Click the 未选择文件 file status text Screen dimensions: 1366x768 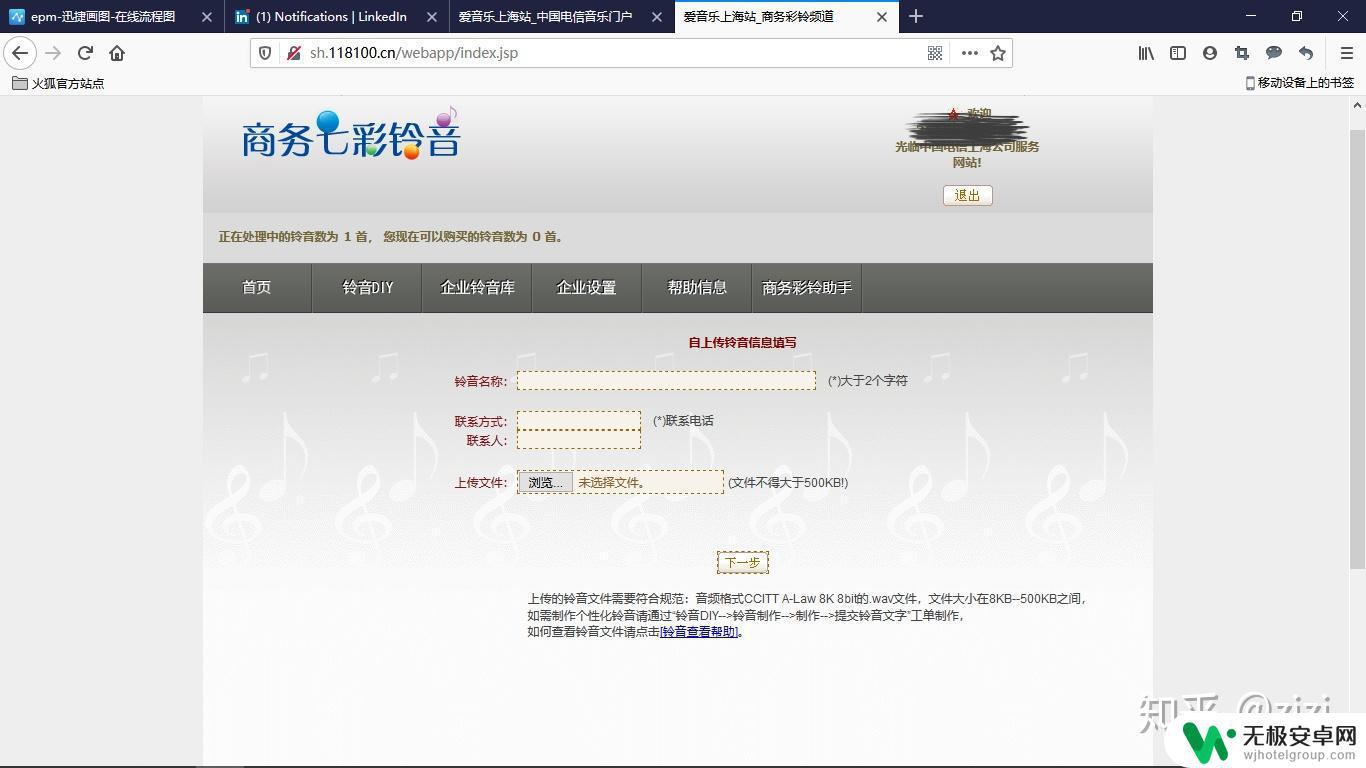612,483
